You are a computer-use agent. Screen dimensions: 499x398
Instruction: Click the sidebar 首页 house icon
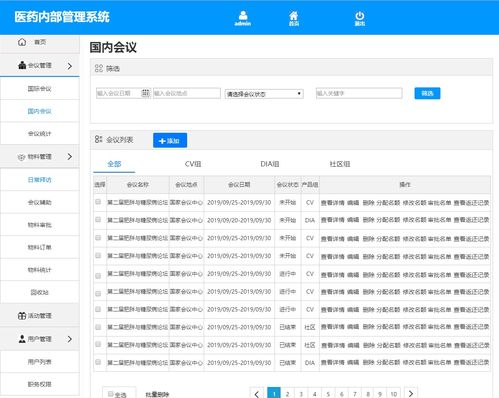point(22,42)
